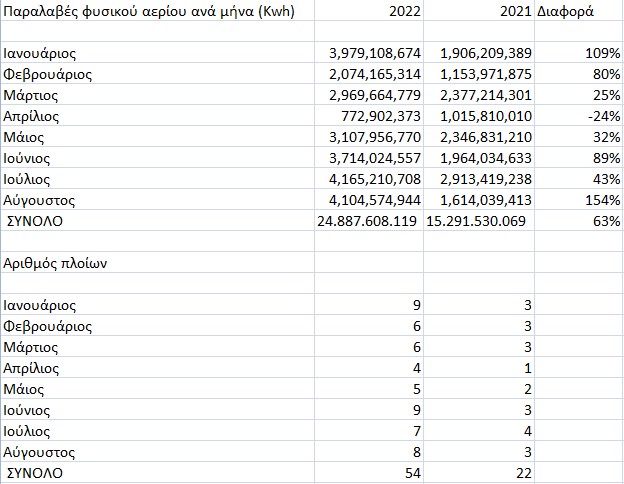Select cell containing 3,107,956,770
The height and width of the screenshot is (484, 624).
coord(367,137)
